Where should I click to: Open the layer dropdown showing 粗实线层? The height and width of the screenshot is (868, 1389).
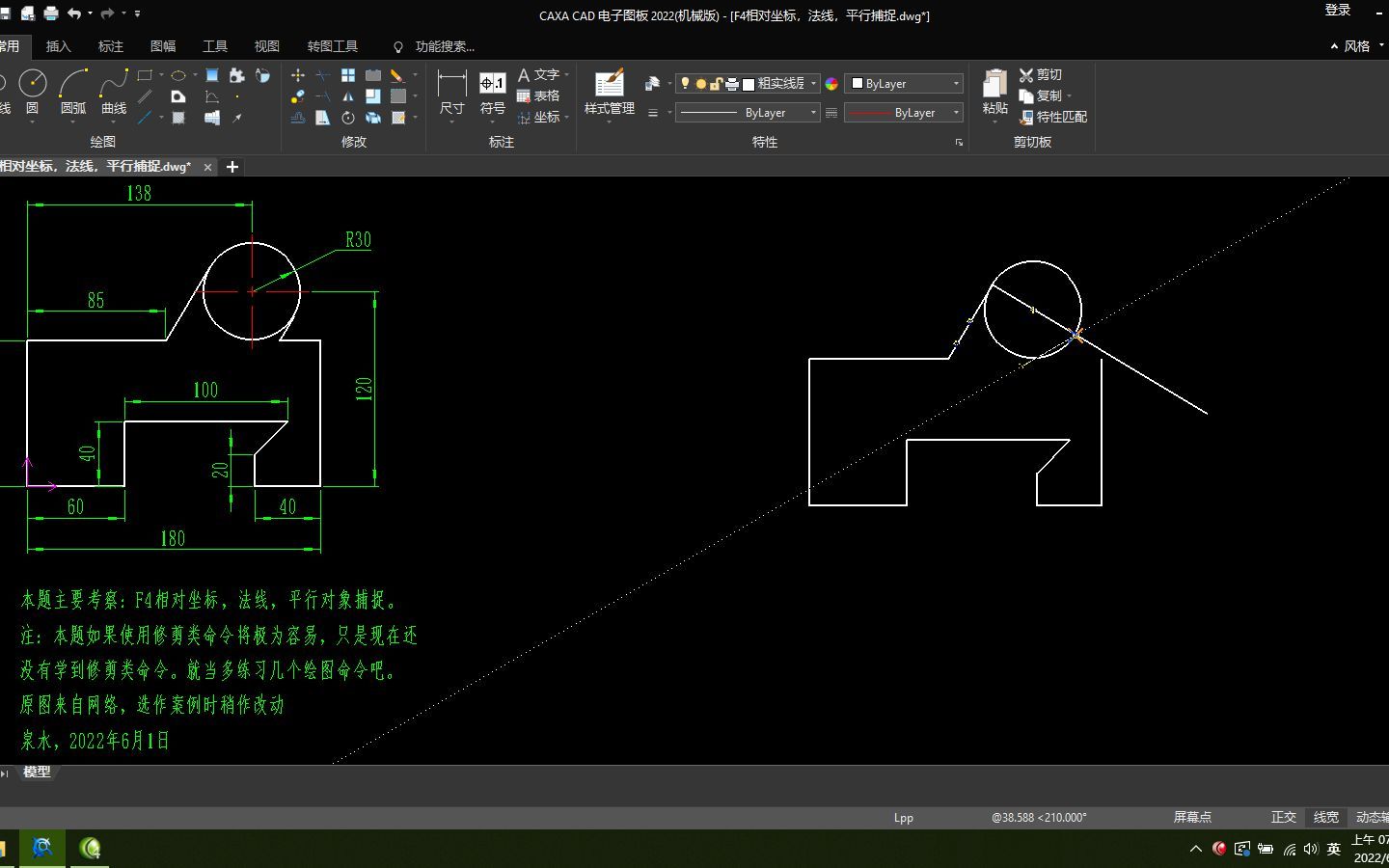(x=747, y=84)
